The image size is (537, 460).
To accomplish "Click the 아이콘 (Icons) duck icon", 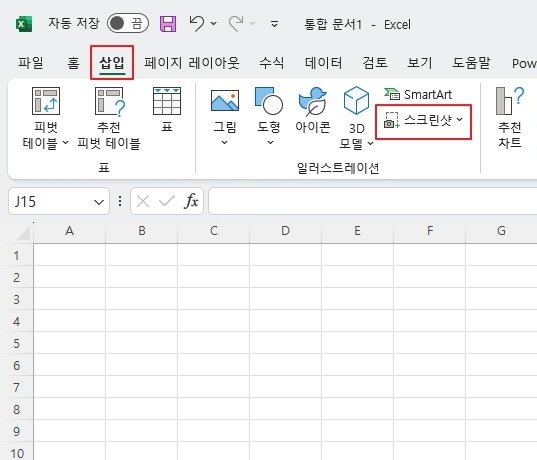I will pyautogui.click(x=312, y=101).
